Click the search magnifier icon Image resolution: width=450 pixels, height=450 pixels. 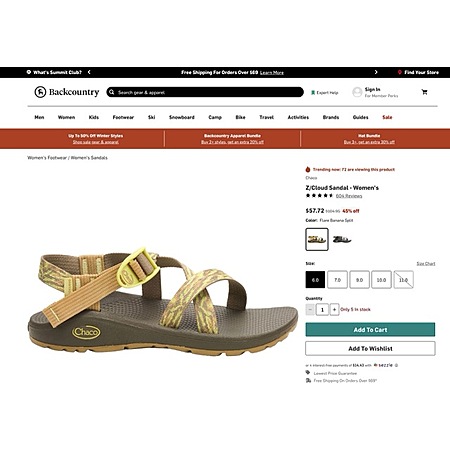tap(112, 92)
